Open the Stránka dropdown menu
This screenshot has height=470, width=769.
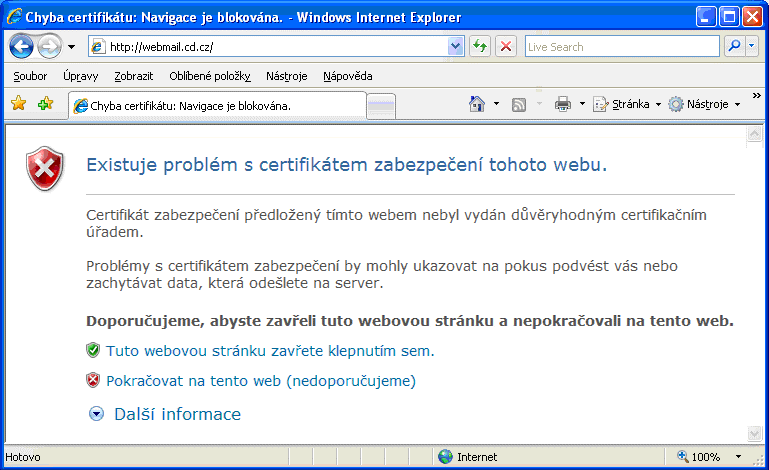tap(627, 104)
